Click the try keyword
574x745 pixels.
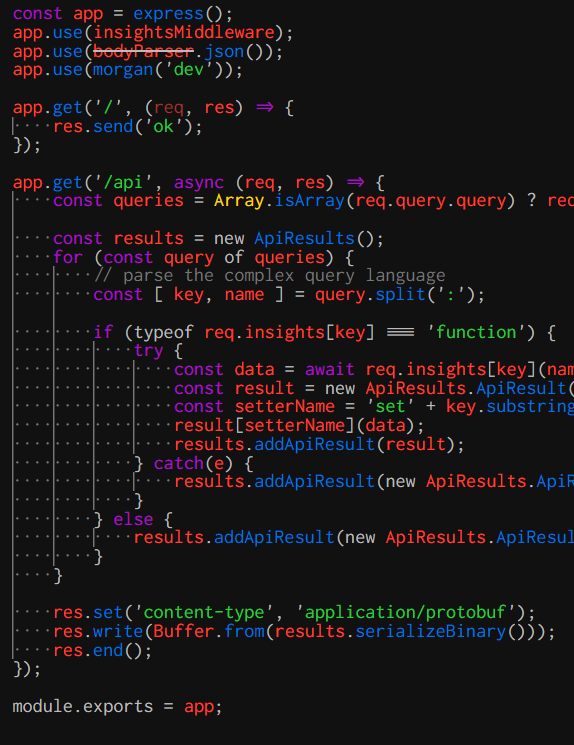[x=149, y=351]
